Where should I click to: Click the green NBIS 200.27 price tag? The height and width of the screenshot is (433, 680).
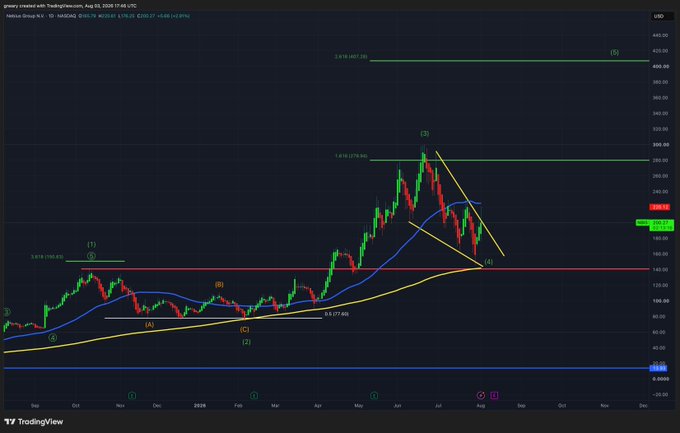pyautogui.click(x=655, y=225)
